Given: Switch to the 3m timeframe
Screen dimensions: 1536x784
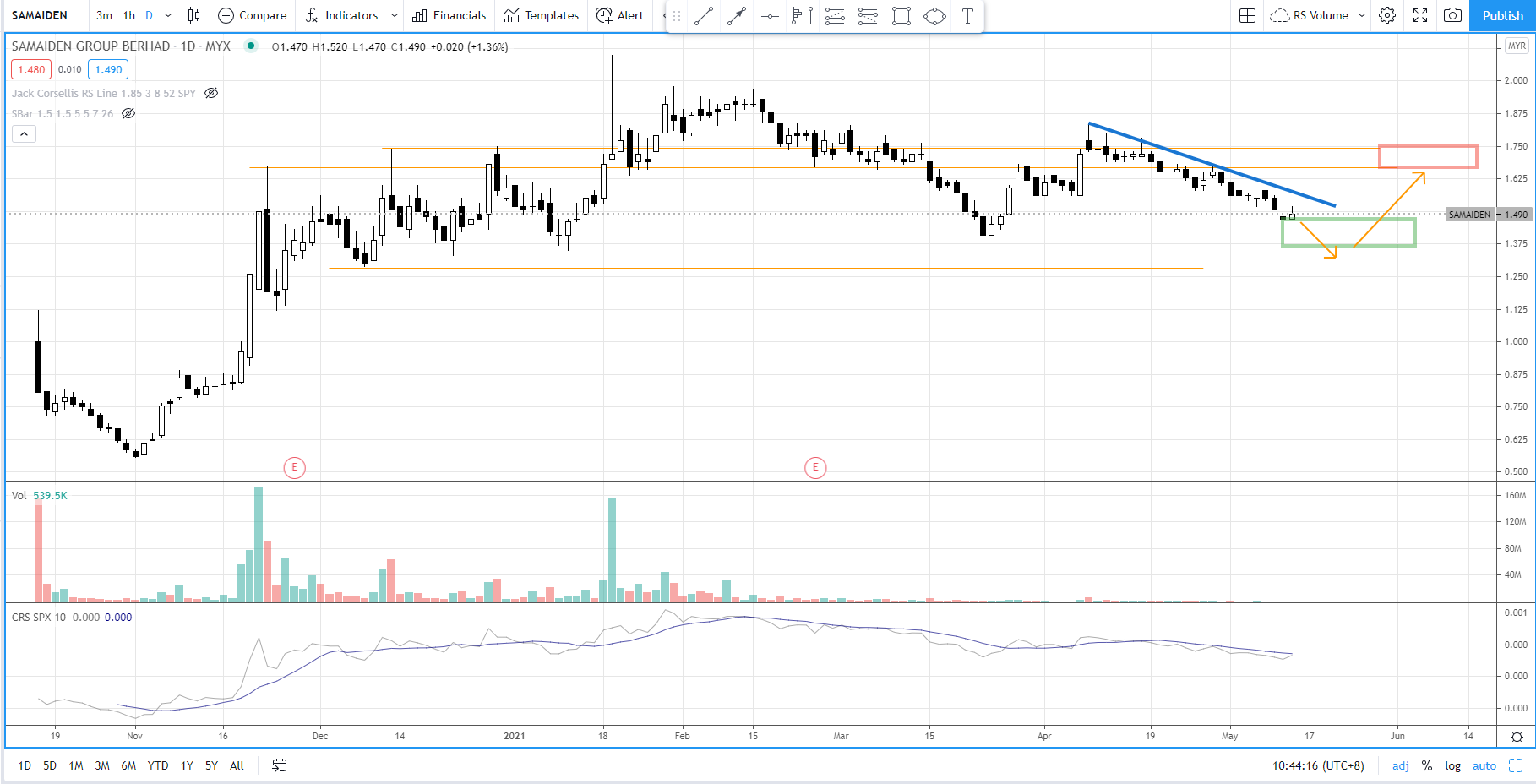Looking at the screenshot, I should 104,15.
